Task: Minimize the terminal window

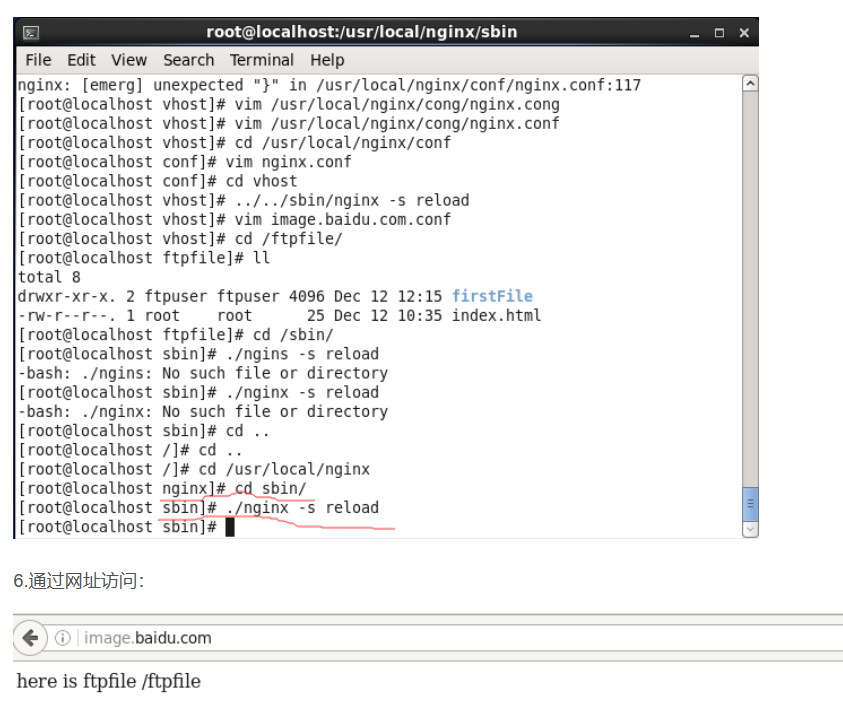Action: (x=695, y=33)
